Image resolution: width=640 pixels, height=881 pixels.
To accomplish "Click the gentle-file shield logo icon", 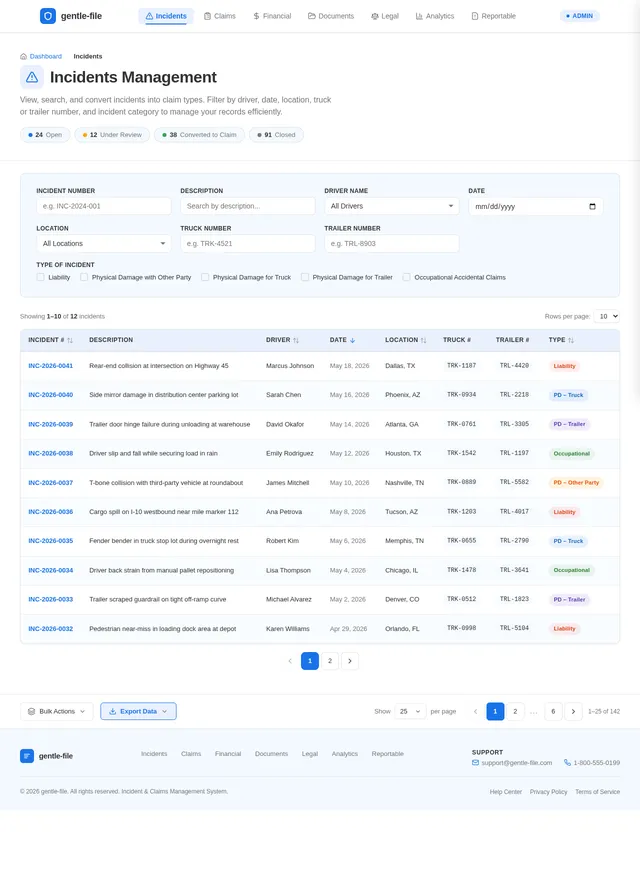I will pos(48,16).
